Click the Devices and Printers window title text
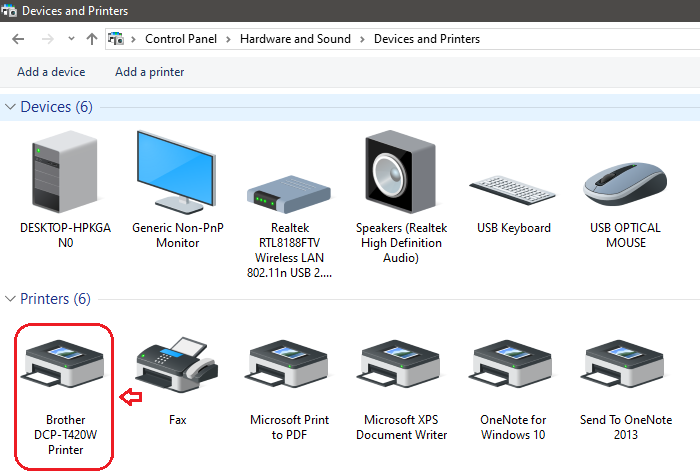The height and width of the screenshot is (476, 700). pos(75,11)
